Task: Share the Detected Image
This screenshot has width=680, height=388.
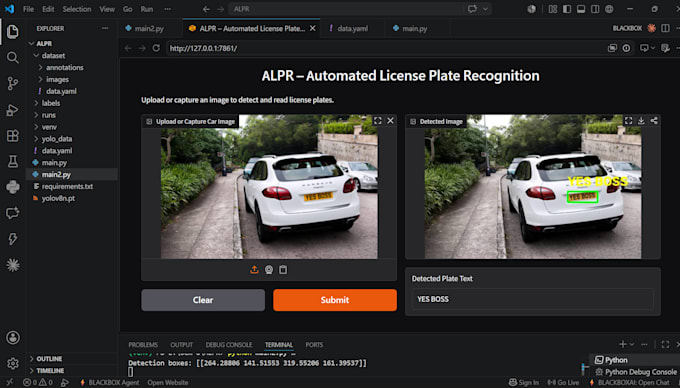Action: tap(654, 121)
